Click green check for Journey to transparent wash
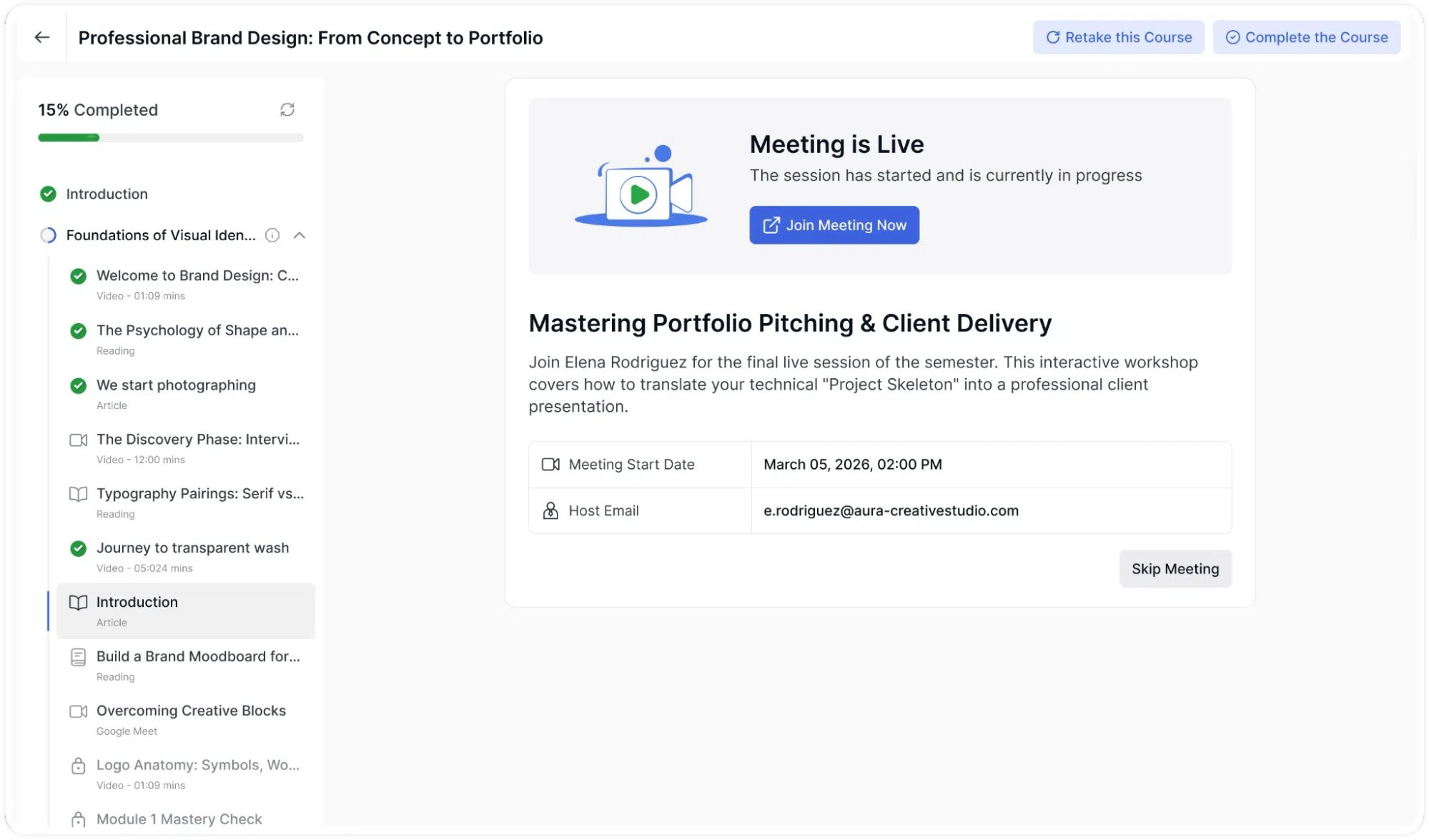1429x840 pixels. tap(79, 548)
